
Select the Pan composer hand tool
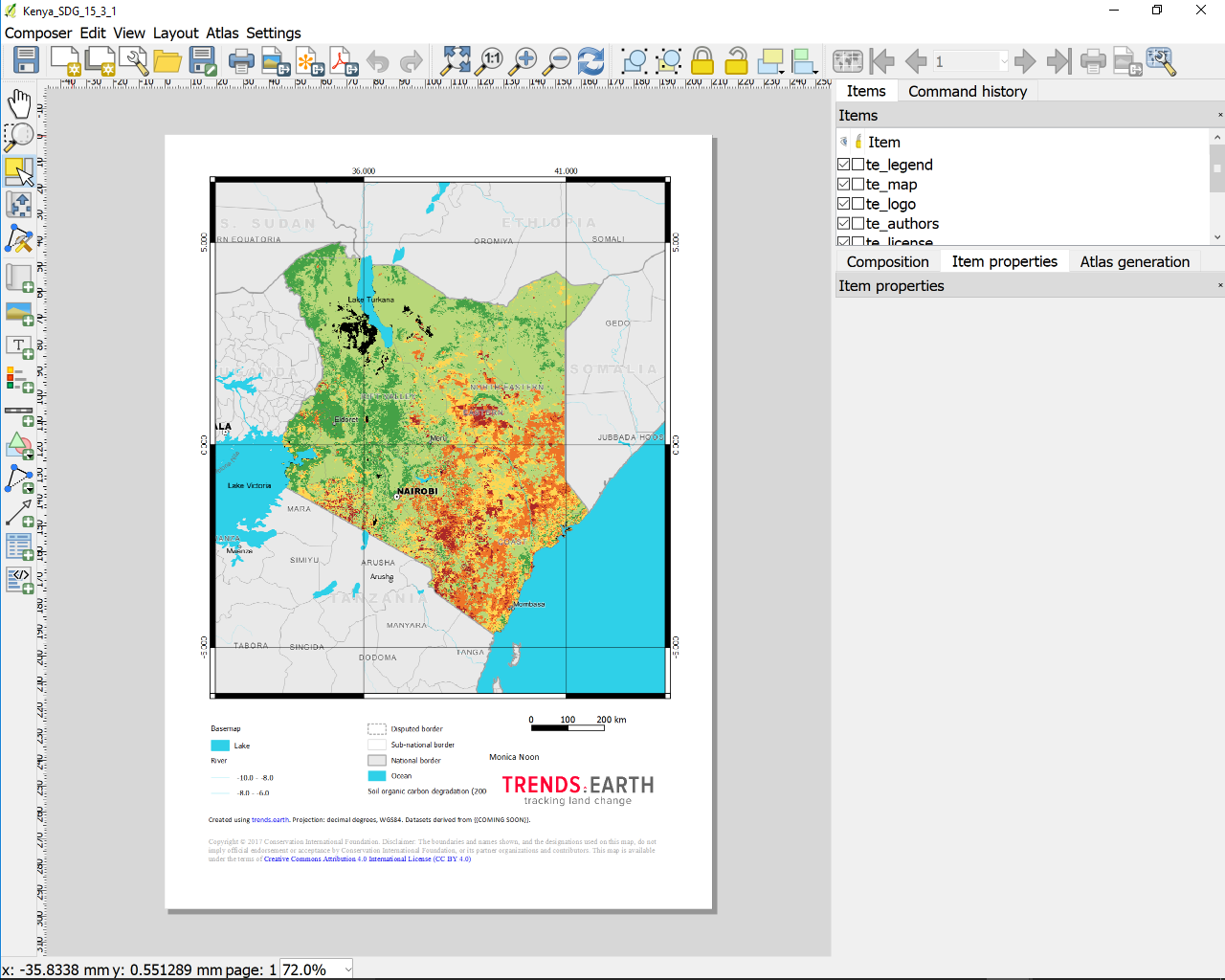click(x=19, y=103)
